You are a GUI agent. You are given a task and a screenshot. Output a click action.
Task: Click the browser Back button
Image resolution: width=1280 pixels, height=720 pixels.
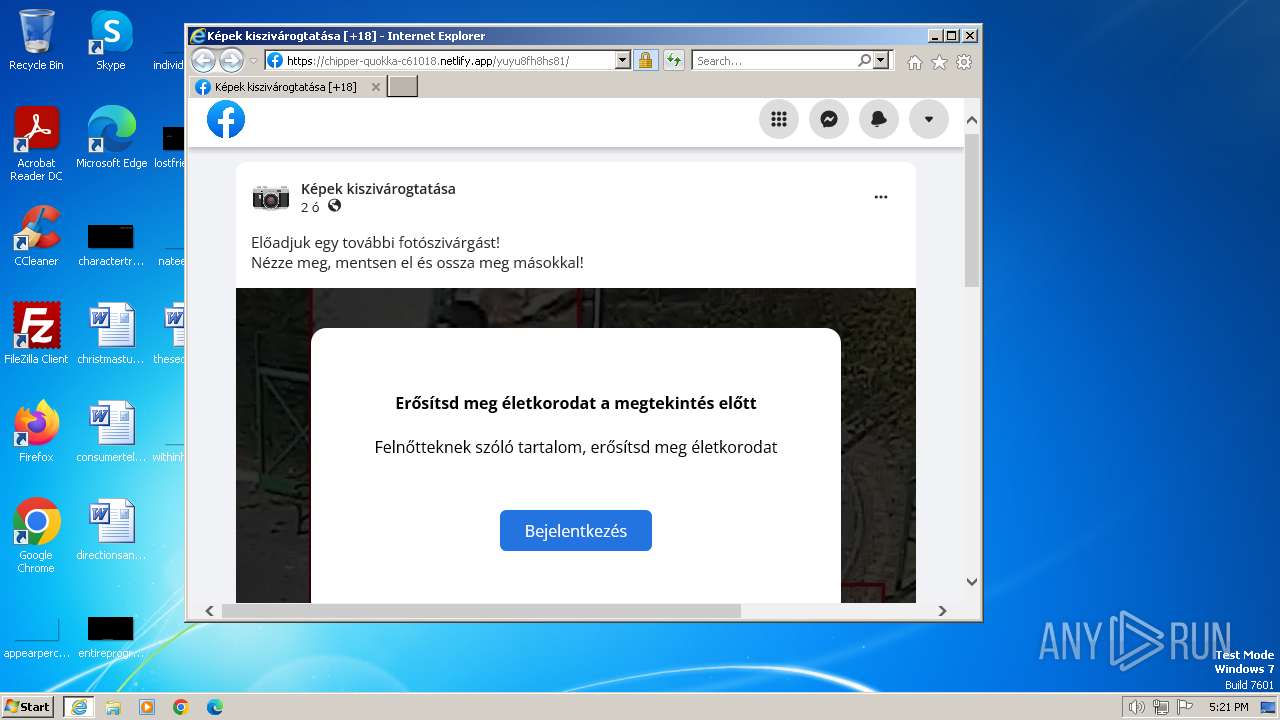[x=203, y=60]
